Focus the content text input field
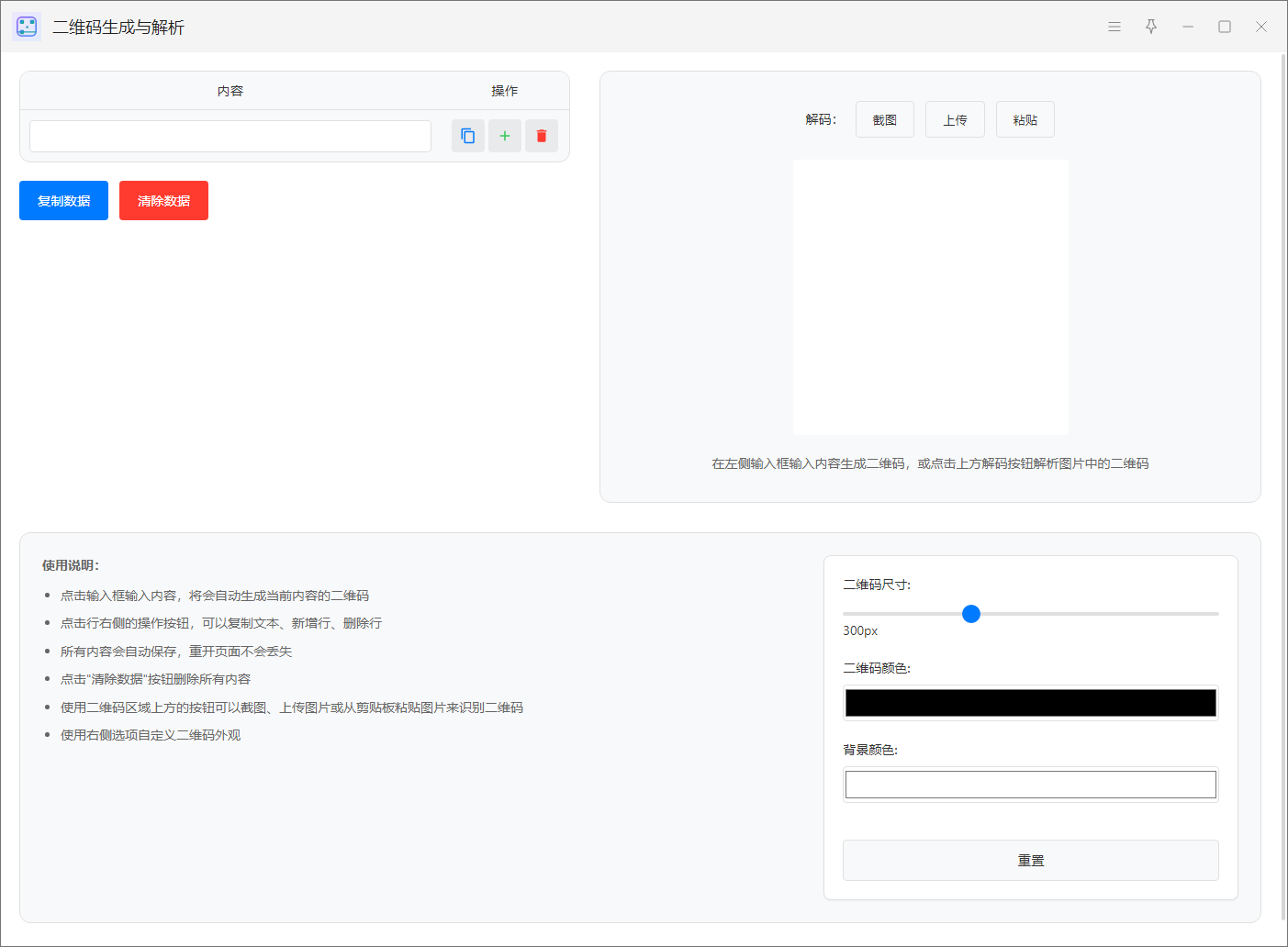This screenshot has height=947, width=1288. pos(230,136)
